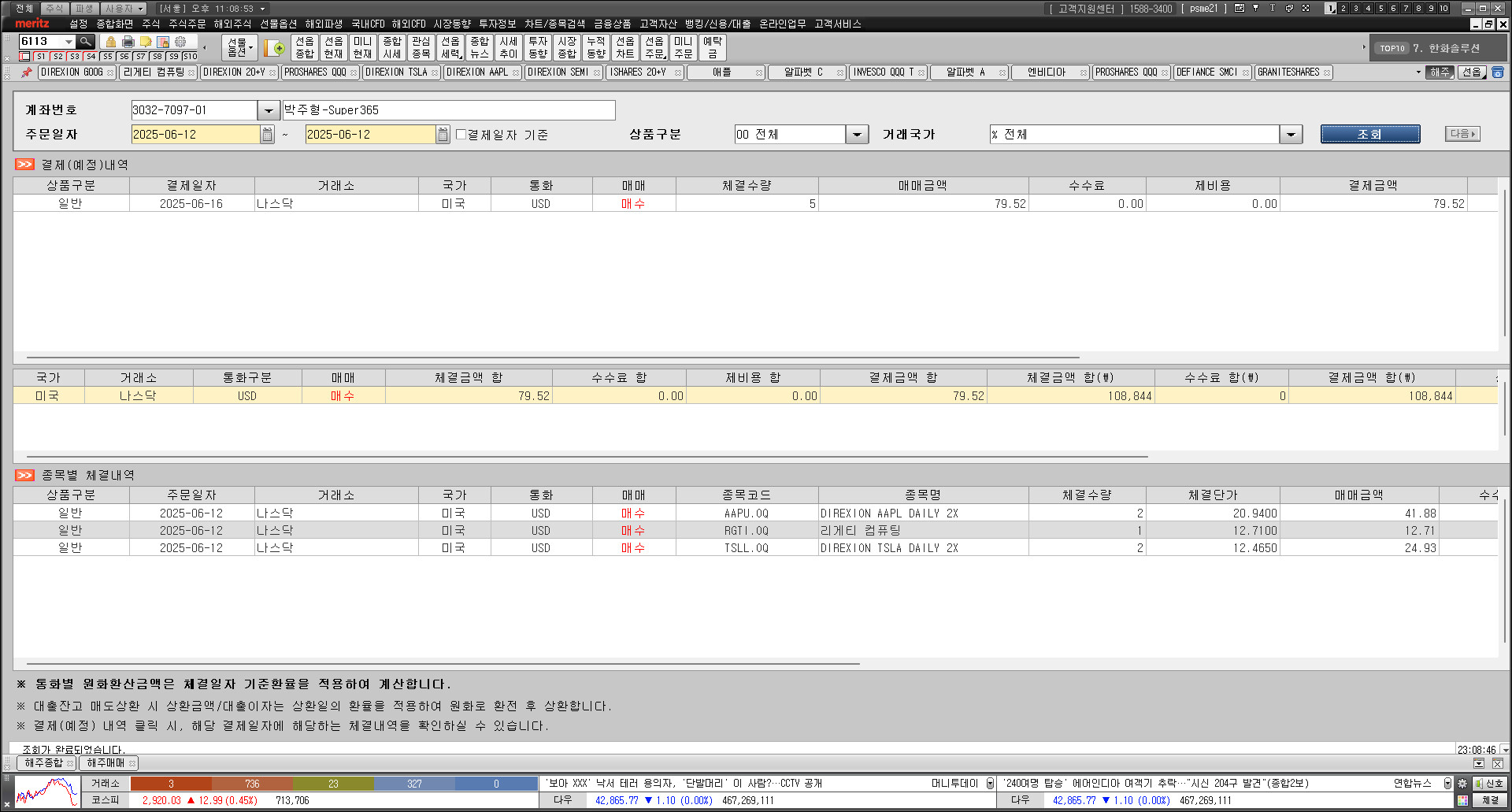1512x812 pixels.
Task: Click the magnifier search icon beside 6113
Action: pyautogui.click(x=86, y=42)
